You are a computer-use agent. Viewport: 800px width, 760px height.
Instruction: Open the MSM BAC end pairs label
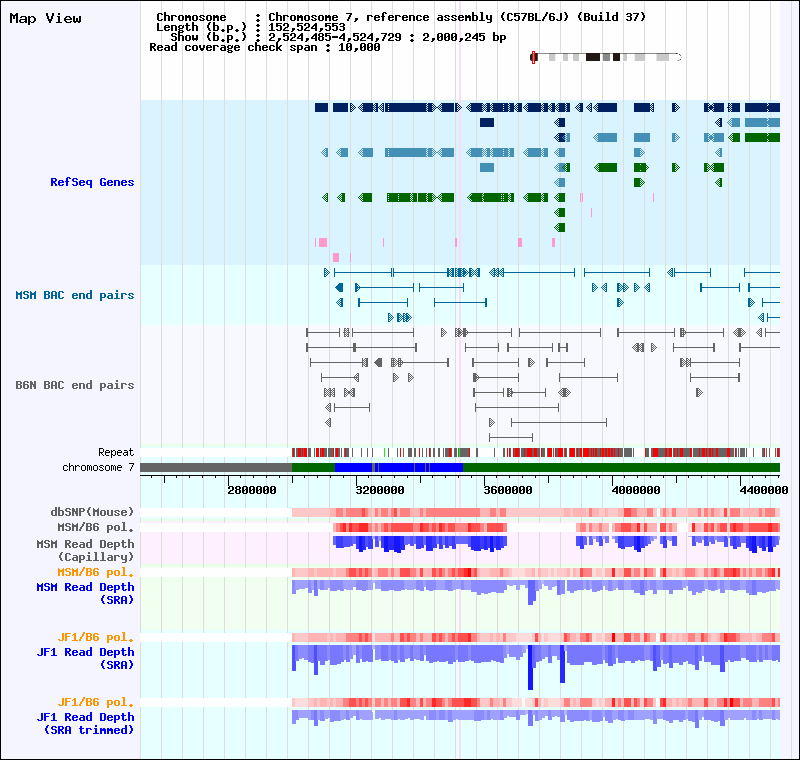(74, 295)
